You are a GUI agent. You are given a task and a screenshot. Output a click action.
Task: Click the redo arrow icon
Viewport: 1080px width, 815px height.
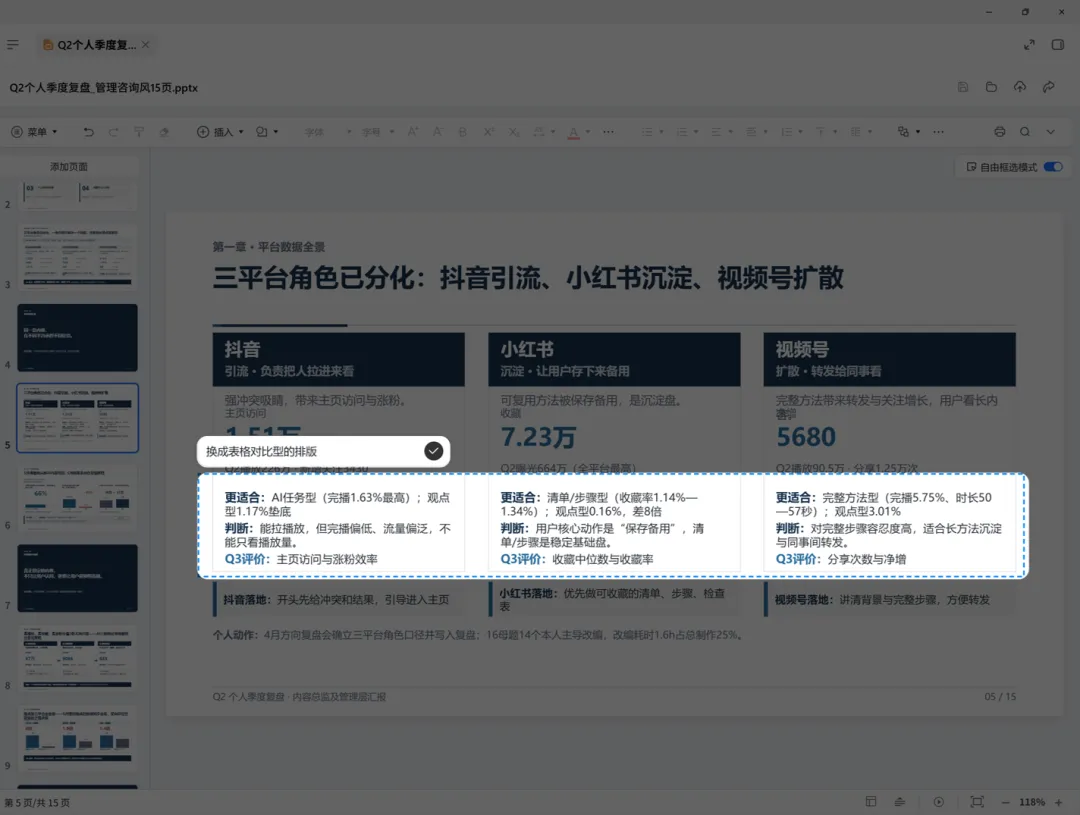114,132
